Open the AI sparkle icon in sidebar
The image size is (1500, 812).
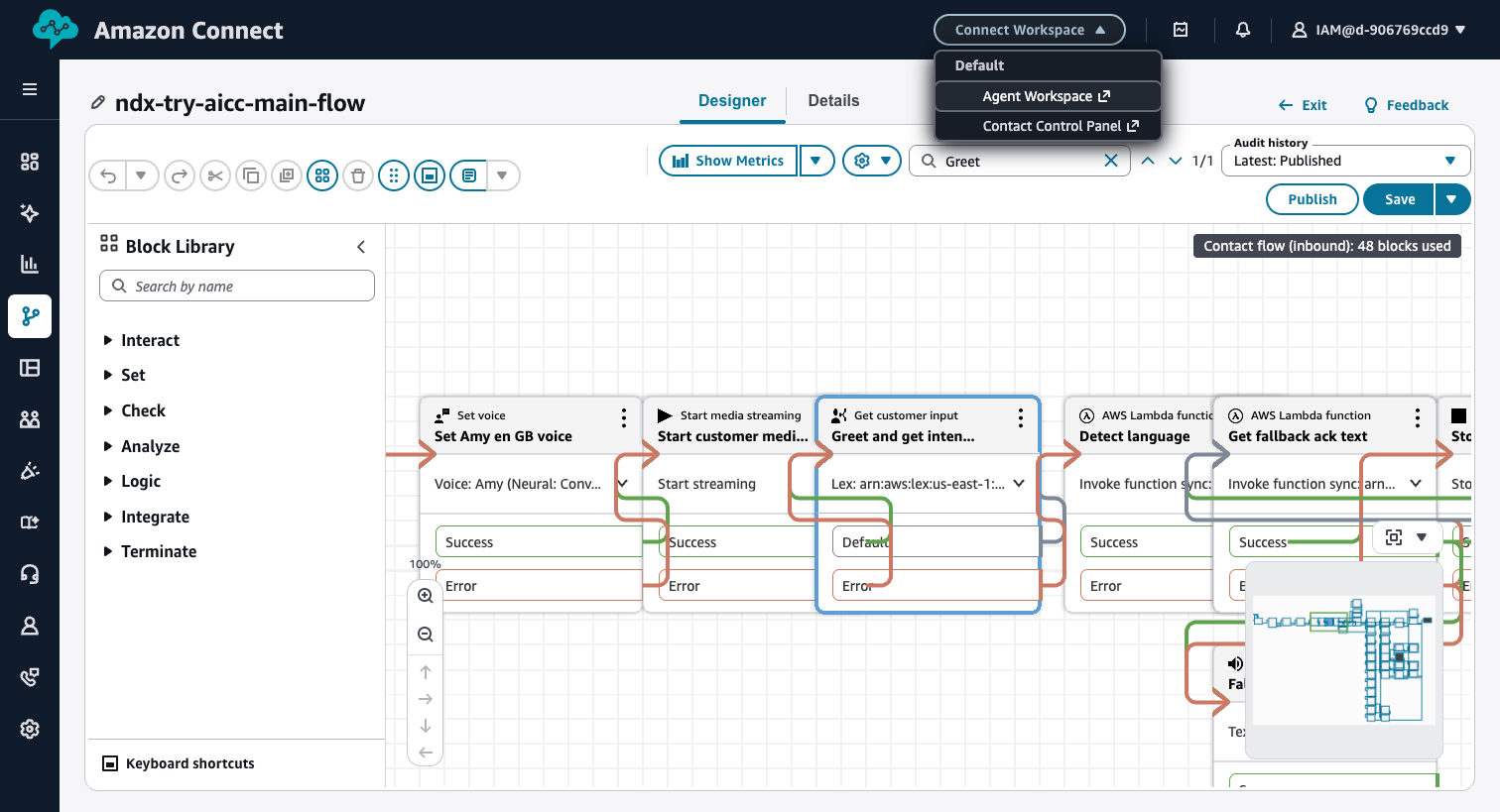(30, 213)
